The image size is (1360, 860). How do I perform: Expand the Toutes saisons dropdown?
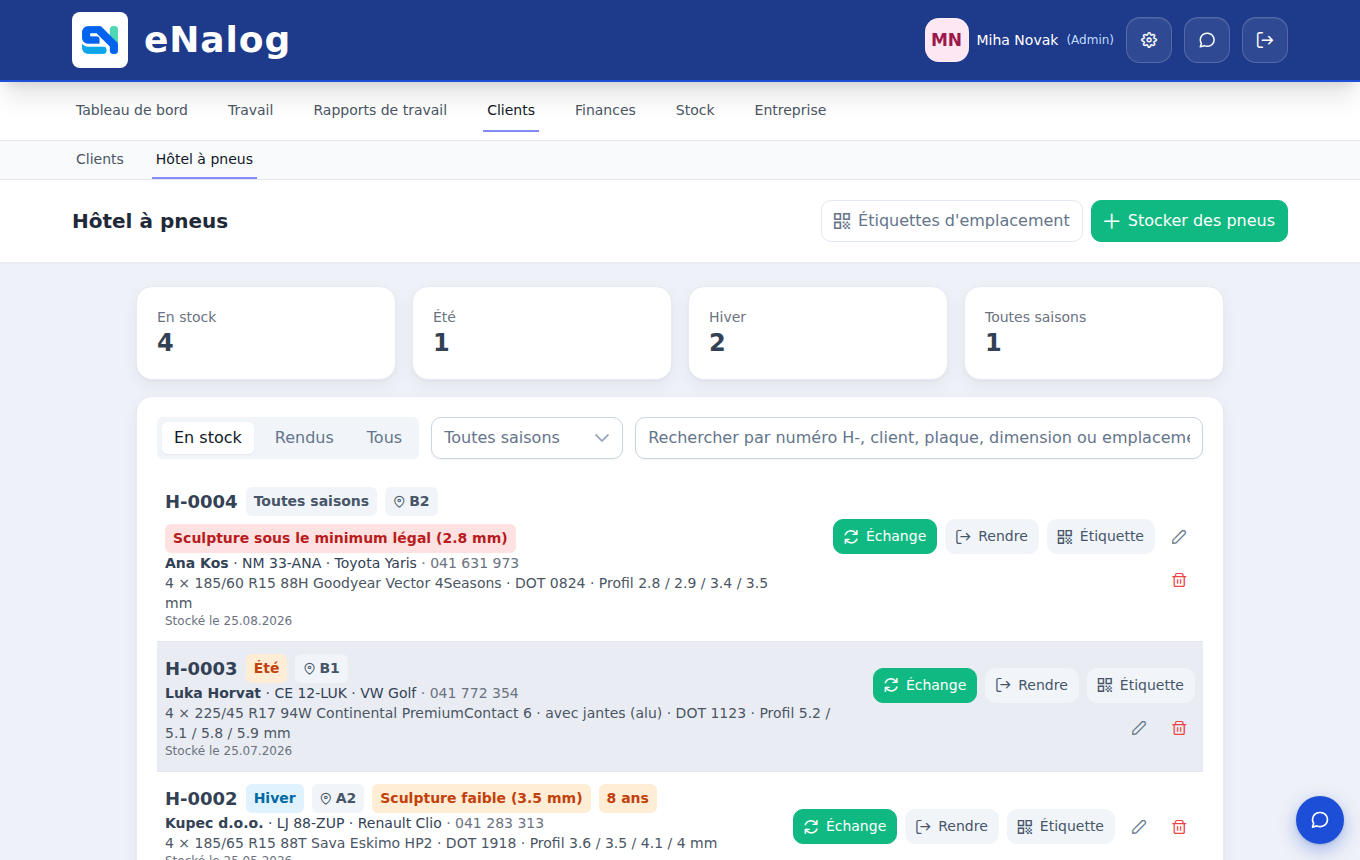(x=527, y=438)
